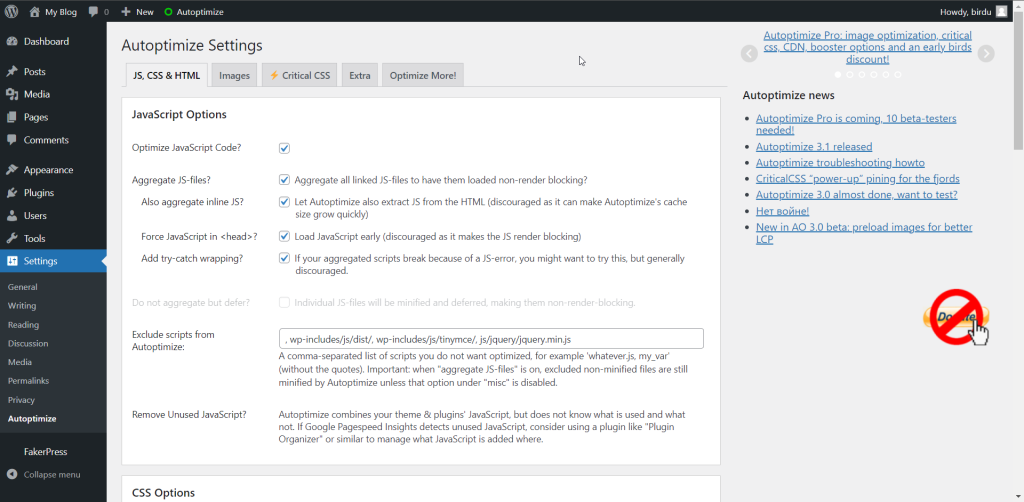Click the 'JavaScript Options' section heading
This screenshot has width=1024, height=502.
[x=179, y=115]
